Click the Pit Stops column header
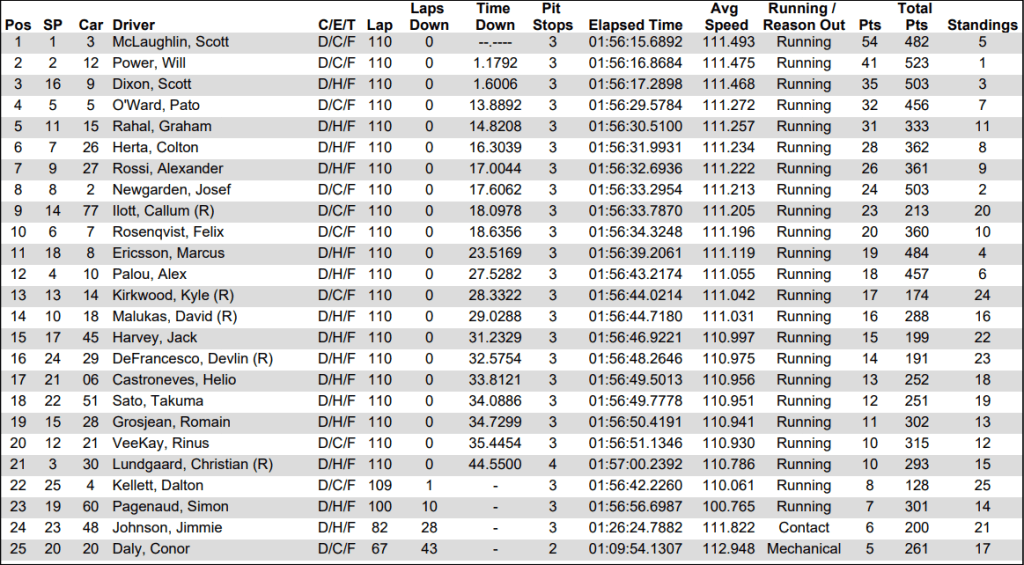This screenshot has width=1024, height=565. point(551,17)
